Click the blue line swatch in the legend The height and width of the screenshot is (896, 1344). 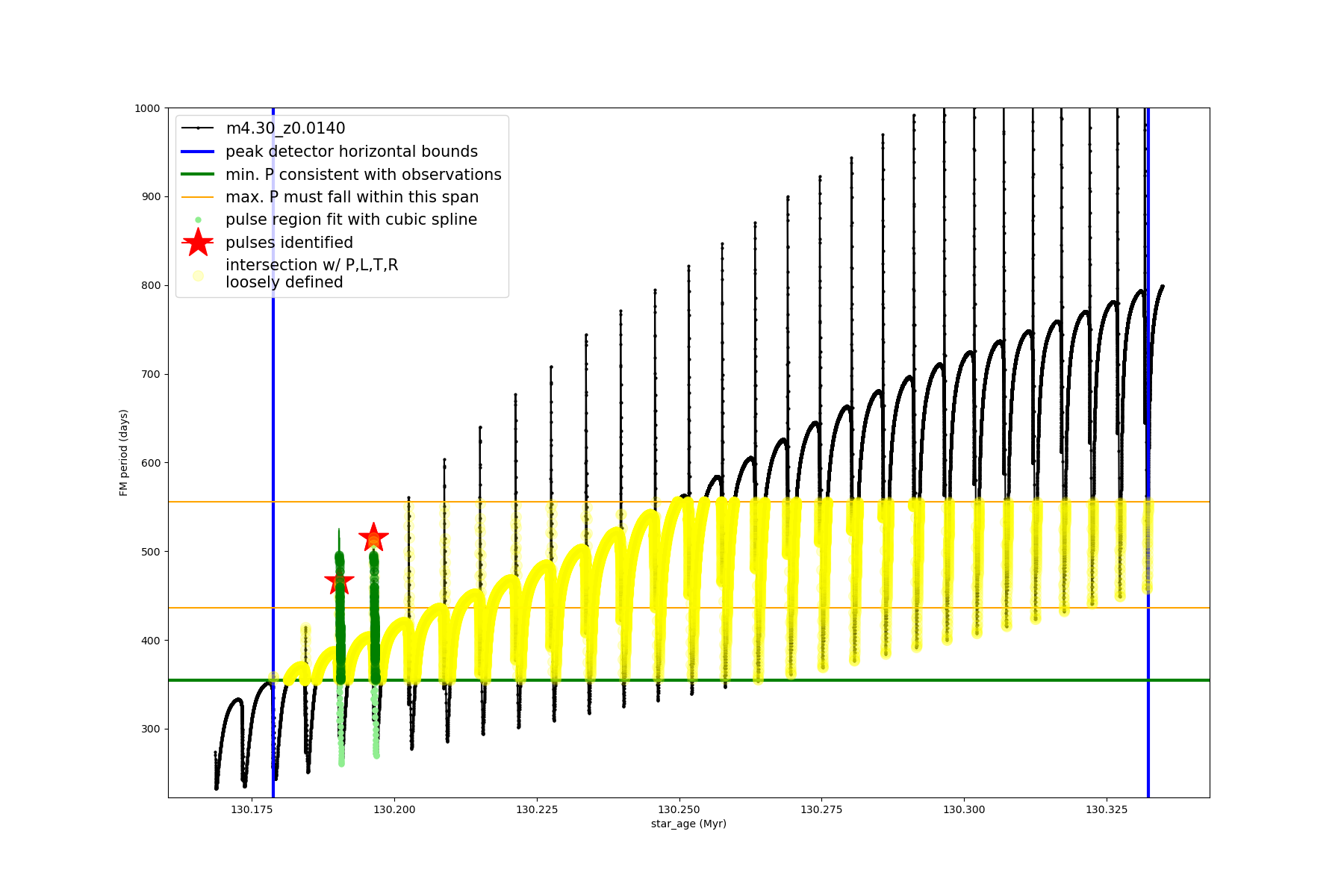(x=198, y=152)
